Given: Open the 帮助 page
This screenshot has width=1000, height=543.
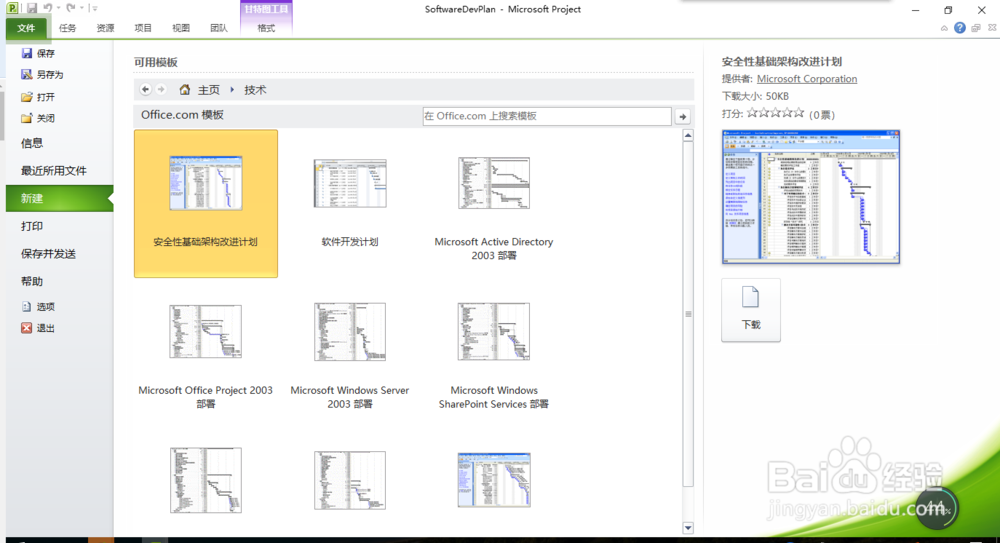Looking at the screenshot, I should pos(32,281).
